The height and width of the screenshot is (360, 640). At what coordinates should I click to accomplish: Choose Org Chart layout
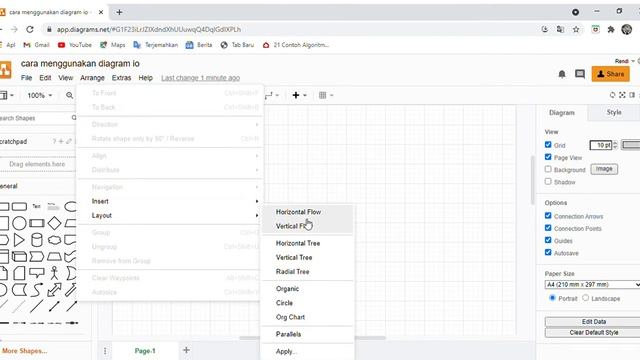point(307,317)
